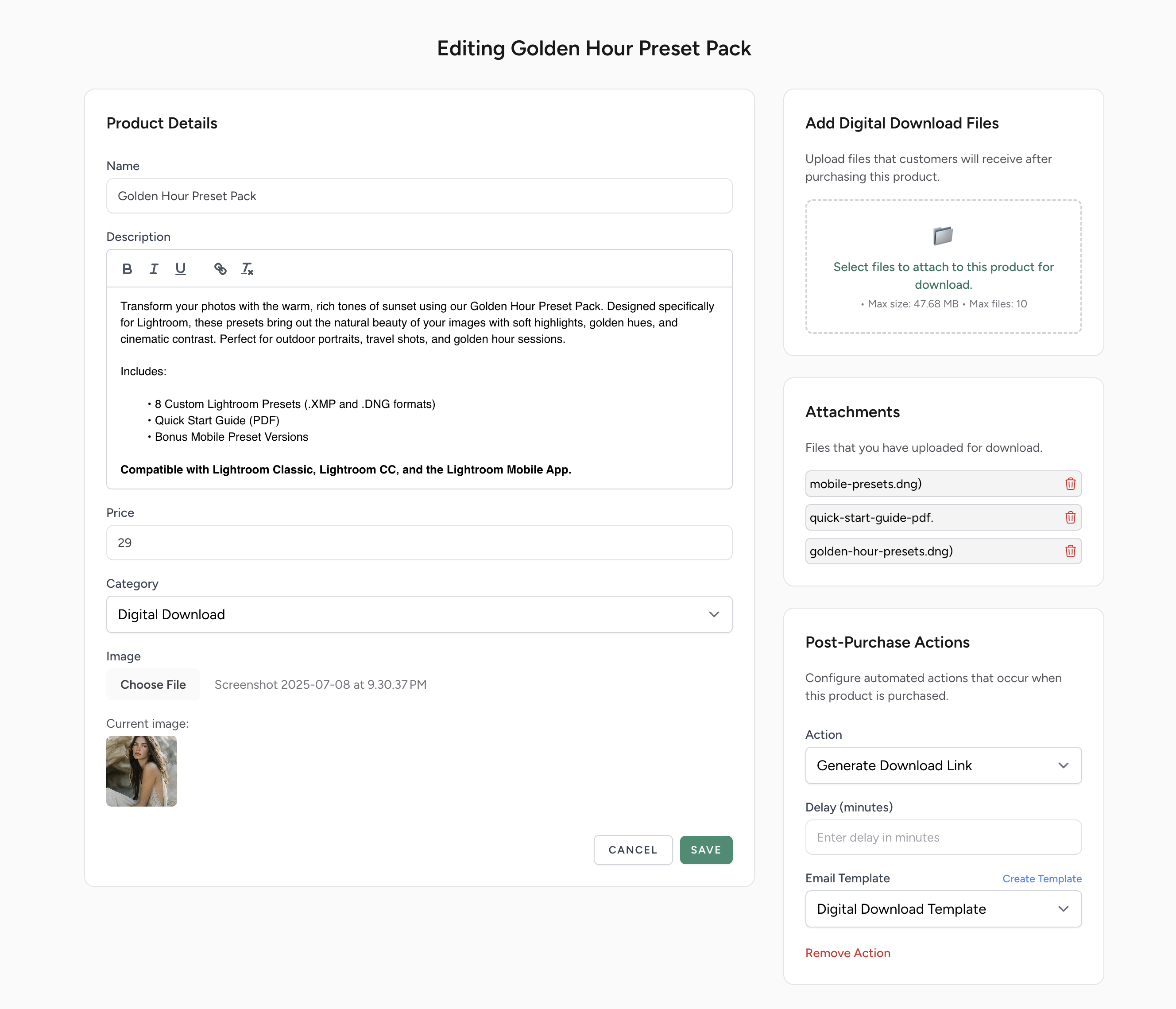Viewport: 1176px width, 1009px height.
Task: Click the Delay minutes input field
Action: 943,838
